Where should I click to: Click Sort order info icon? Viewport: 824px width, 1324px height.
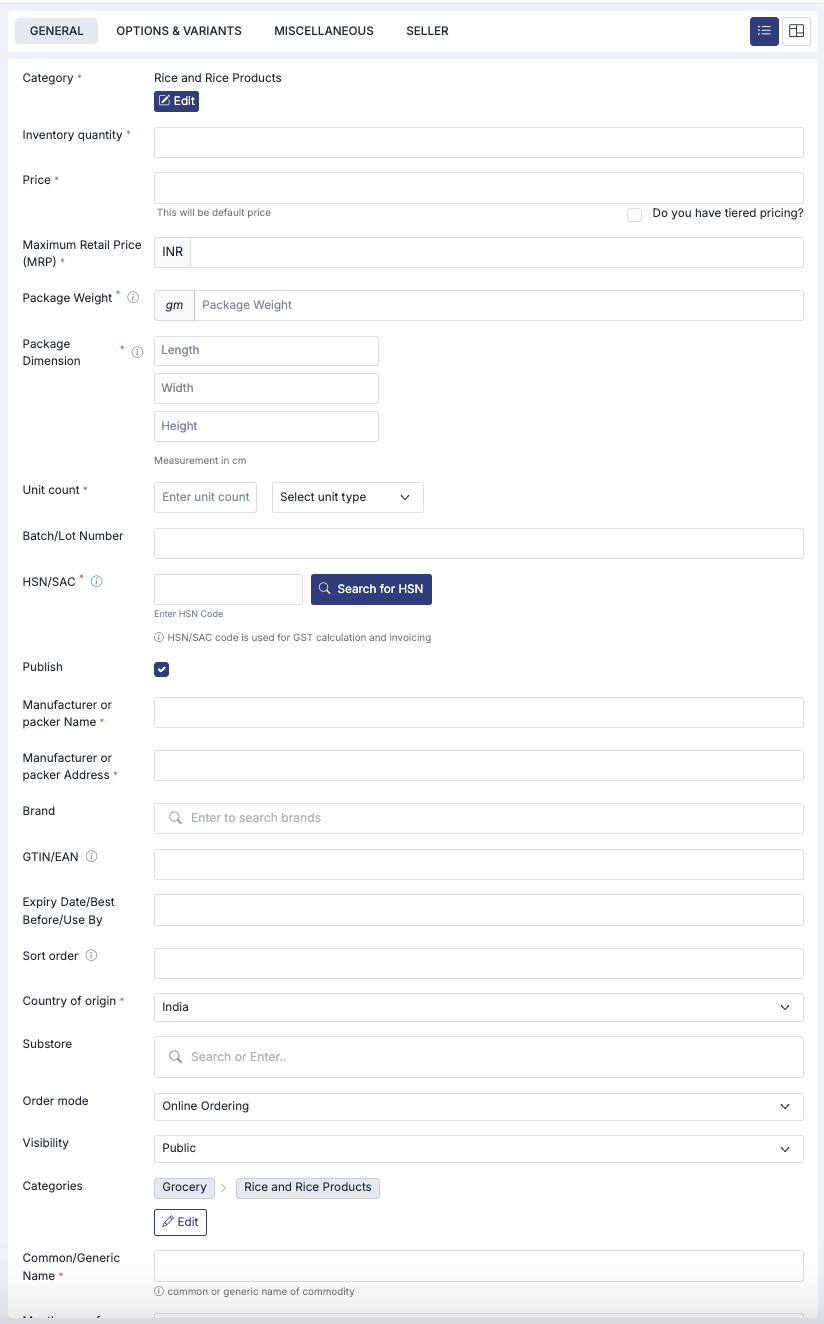click(x=91, y=956)
